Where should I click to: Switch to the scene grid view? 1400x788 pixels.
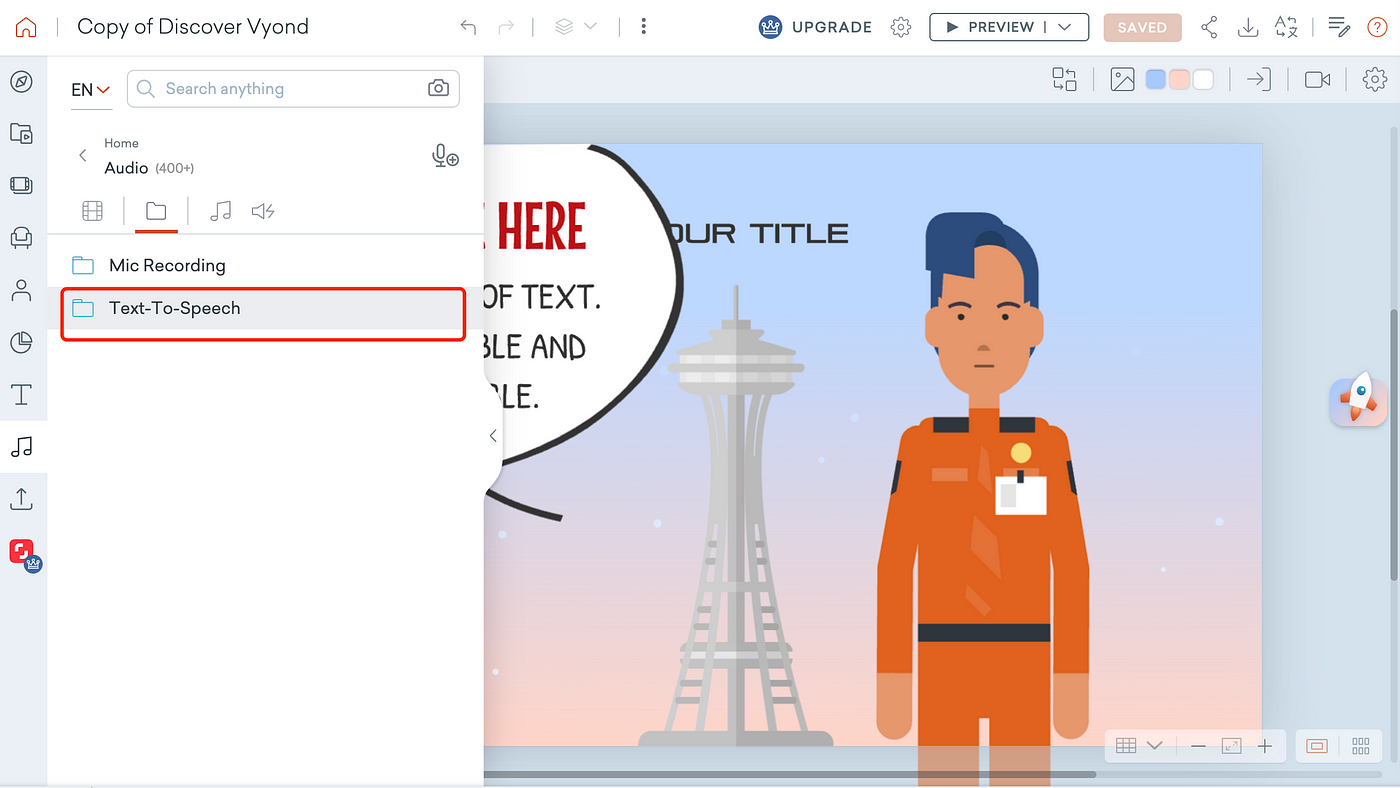[1360, 746]
